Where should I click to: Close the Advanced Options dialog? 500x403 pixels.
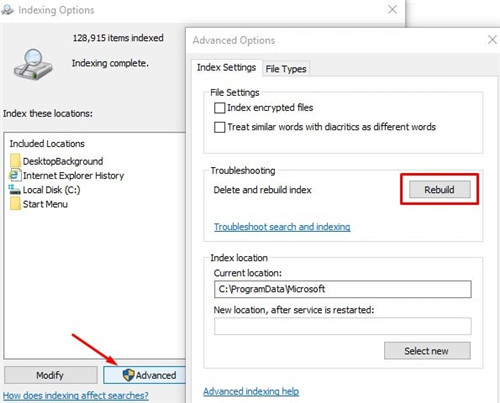(492, 40)
